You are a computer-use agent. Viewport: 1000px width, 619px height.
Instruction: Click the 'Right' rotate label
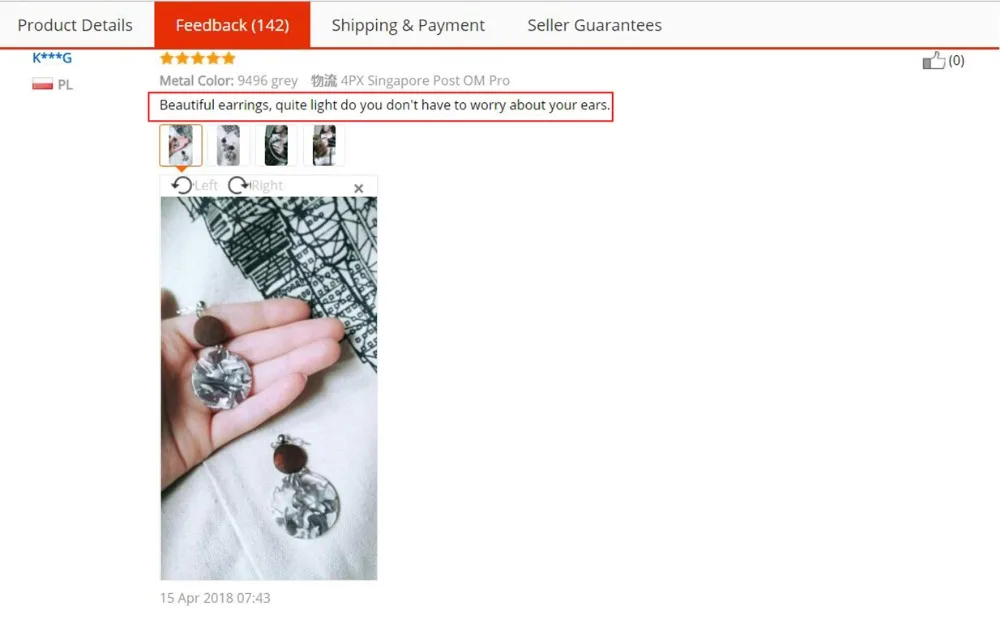(x=267, y=186)
